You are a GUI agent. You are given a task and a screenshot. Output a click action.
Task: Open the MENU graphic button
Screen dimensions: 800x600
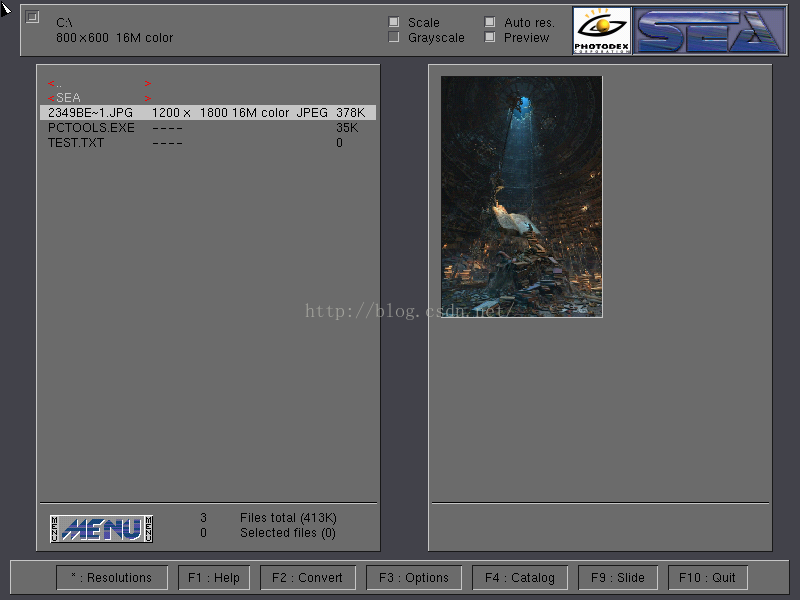(x=102, y=529)
